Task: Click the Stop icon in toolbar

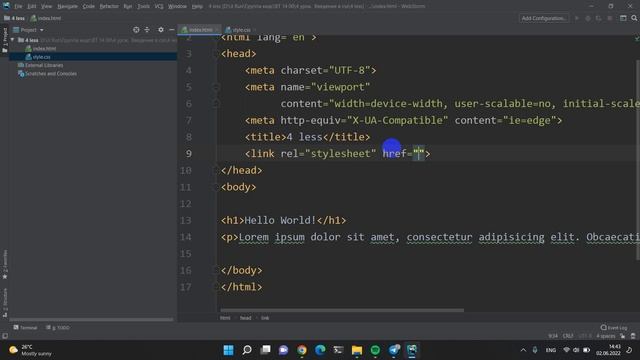Action: (x=609, y=18)
